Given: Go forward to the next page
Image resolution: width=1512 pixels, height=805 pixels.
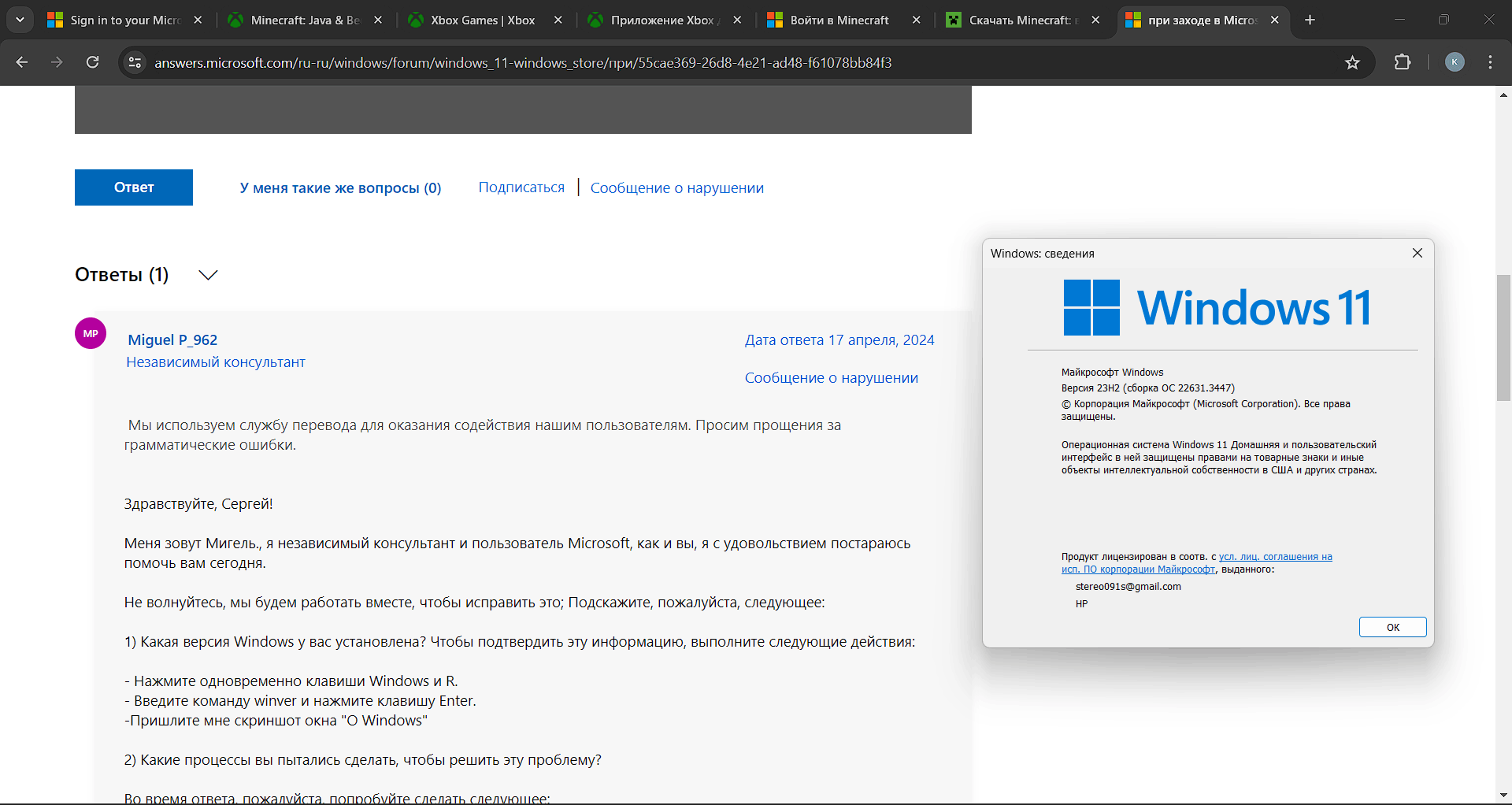Looking at the screenshot, I should pyautogui.click(x=57, y=62).
